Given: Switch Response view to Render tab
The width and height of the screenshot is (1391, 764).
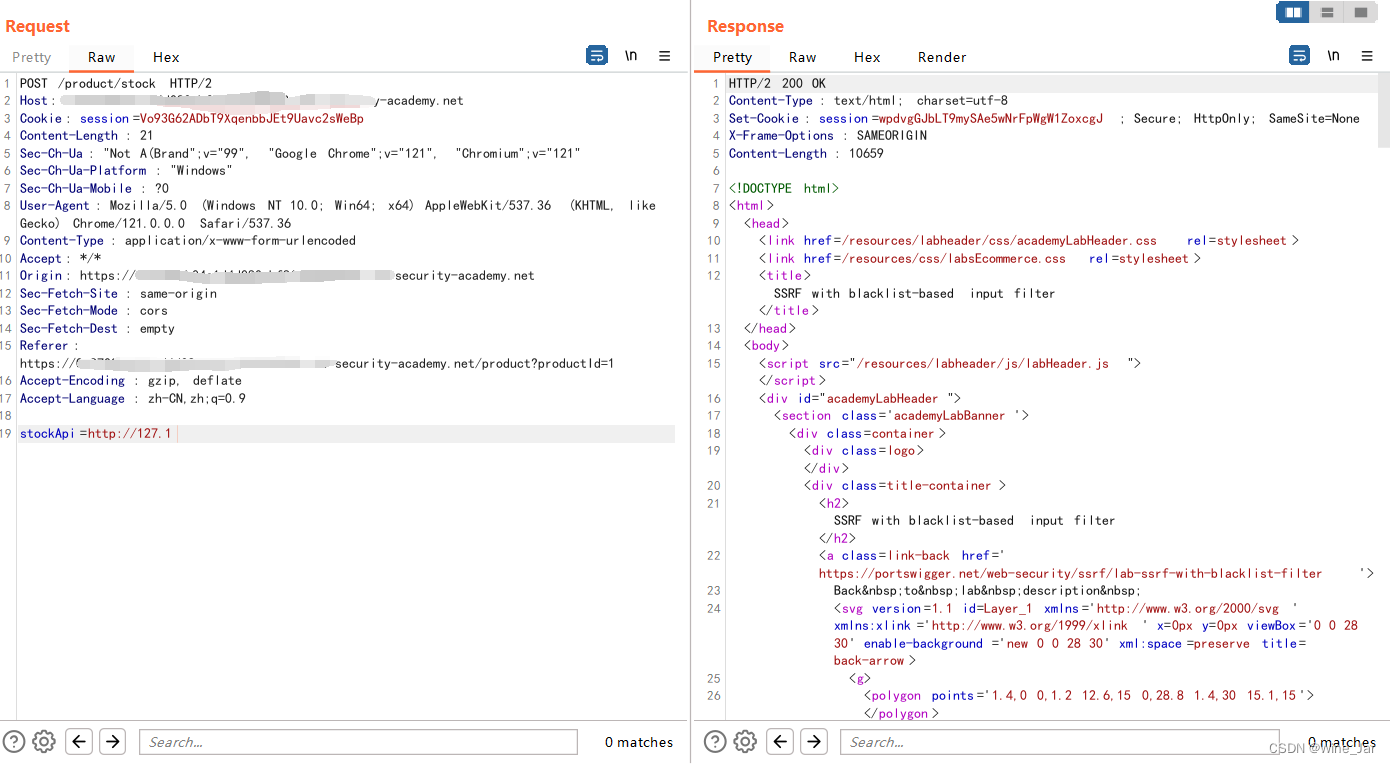Looking at the screenshot, I should 942,57.
